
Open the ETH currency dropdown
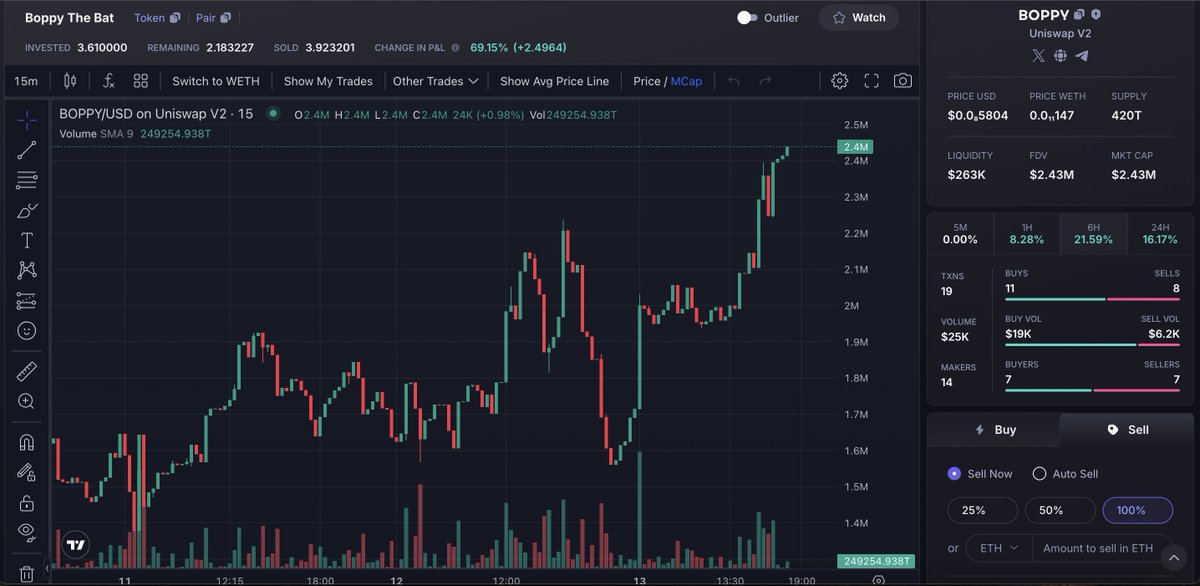tap(998, 548)
